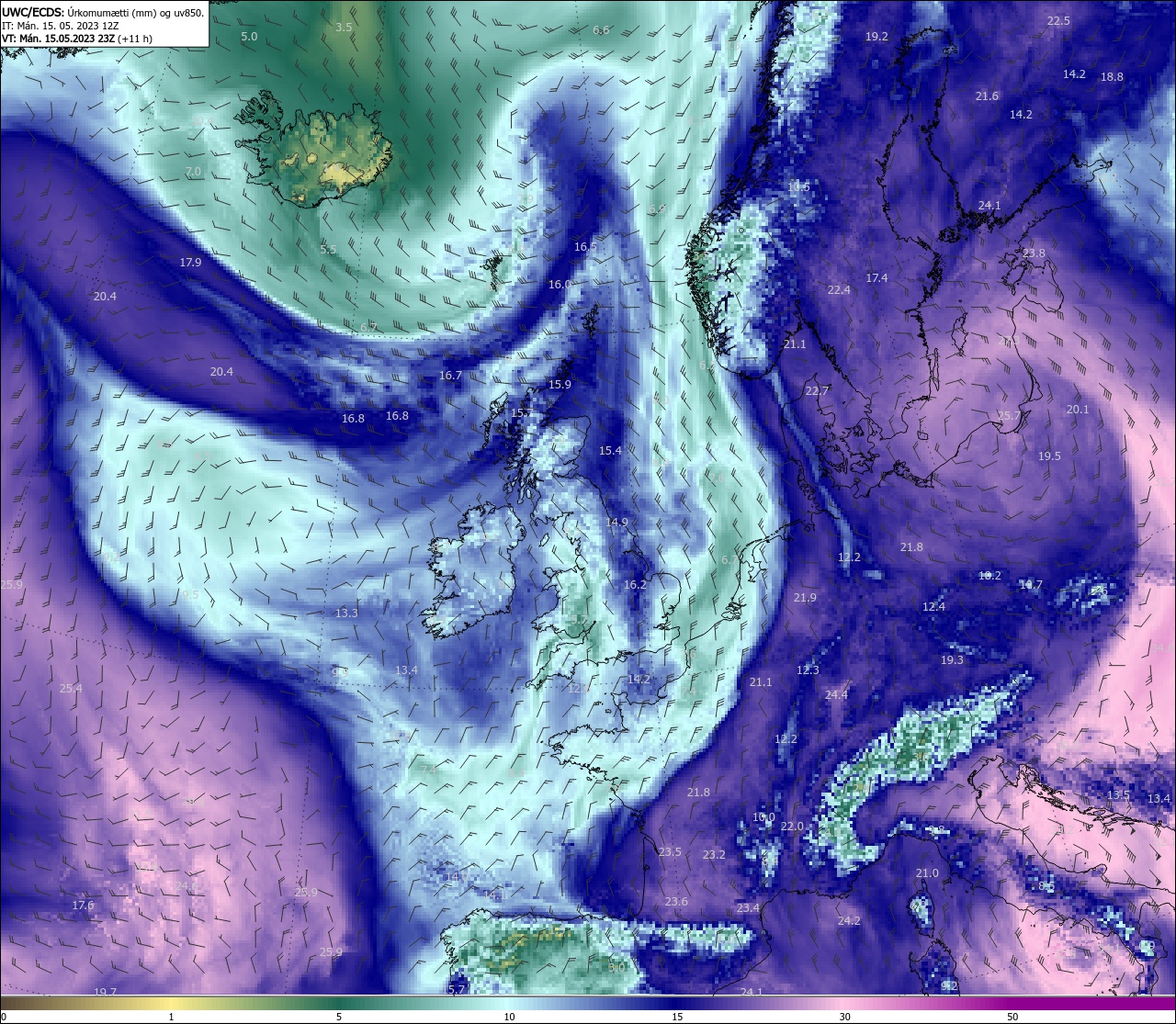The width and height of the screenshot is (1176, 1024).
Task: Click the "19.2" value label
Action: (x=876, y=37)
